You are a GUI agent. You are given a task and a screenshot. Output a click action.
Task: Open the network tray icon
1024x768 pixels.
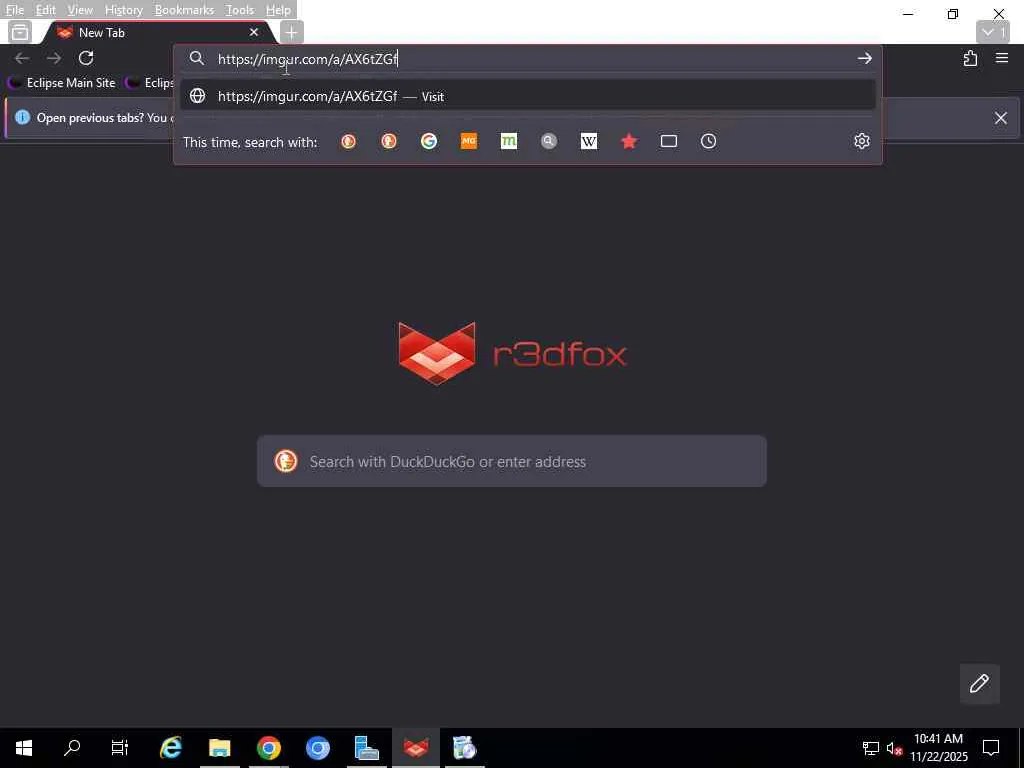click(871, 748)
